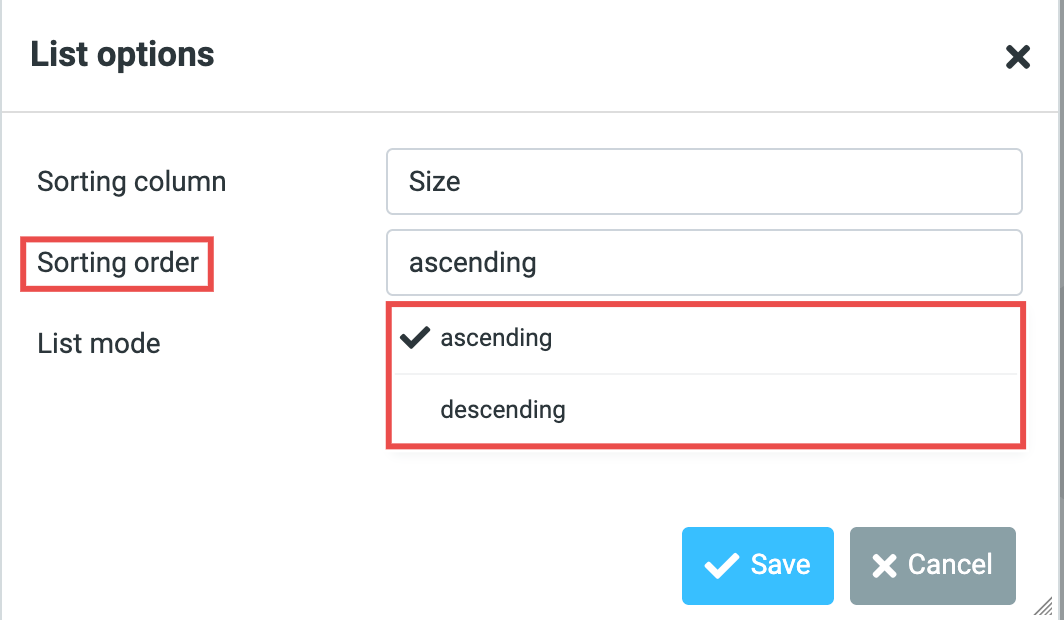Click the ascending value in Sorting order field

click(472, 263)
